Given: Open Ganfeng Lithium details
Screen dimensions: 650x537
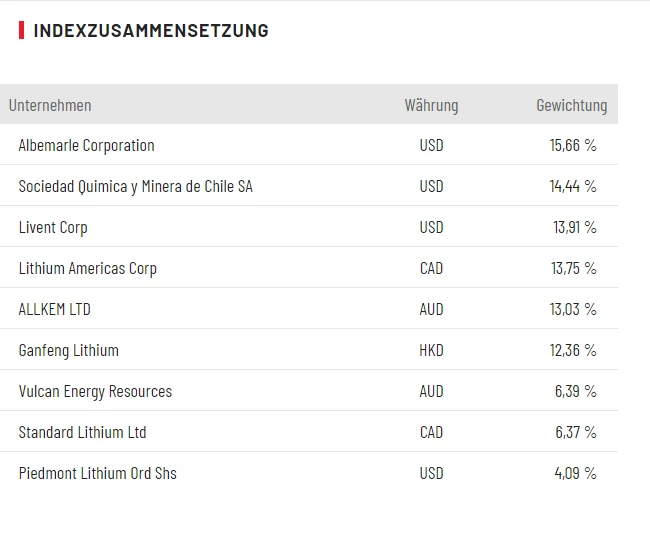Looking at the screenshot, I should pyautogui.click(x=68, y=350).
